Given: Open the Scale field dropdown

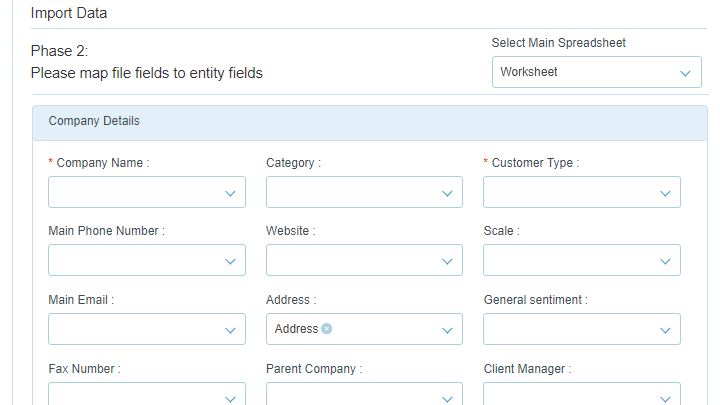Looking at the screenshot, I should coord(582,260).
